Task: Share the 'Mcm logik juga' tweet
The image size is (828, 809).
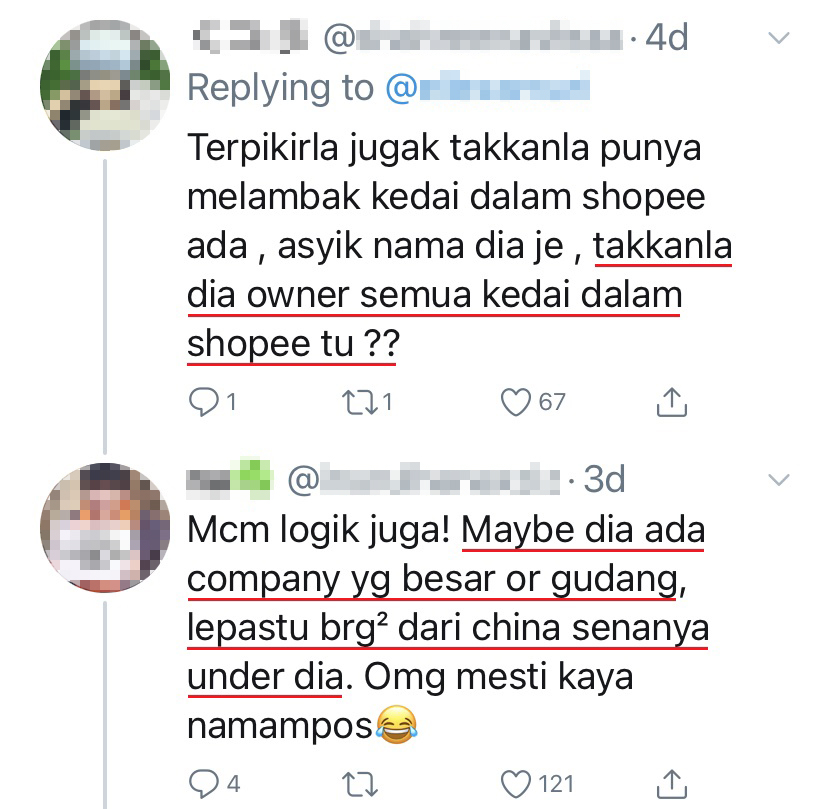Action: point(671,783)
